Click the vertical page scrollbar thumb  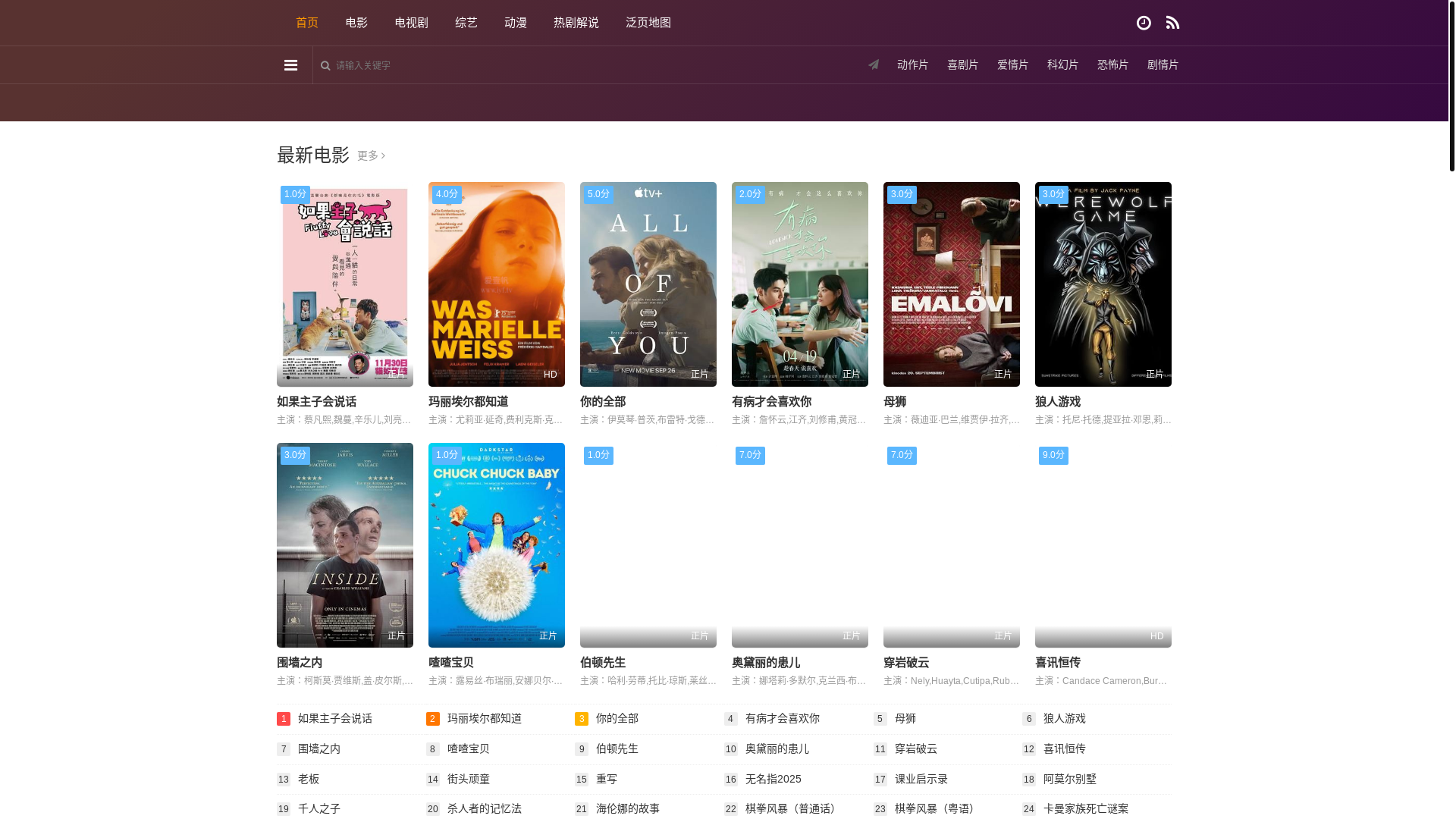point(1452,86)
